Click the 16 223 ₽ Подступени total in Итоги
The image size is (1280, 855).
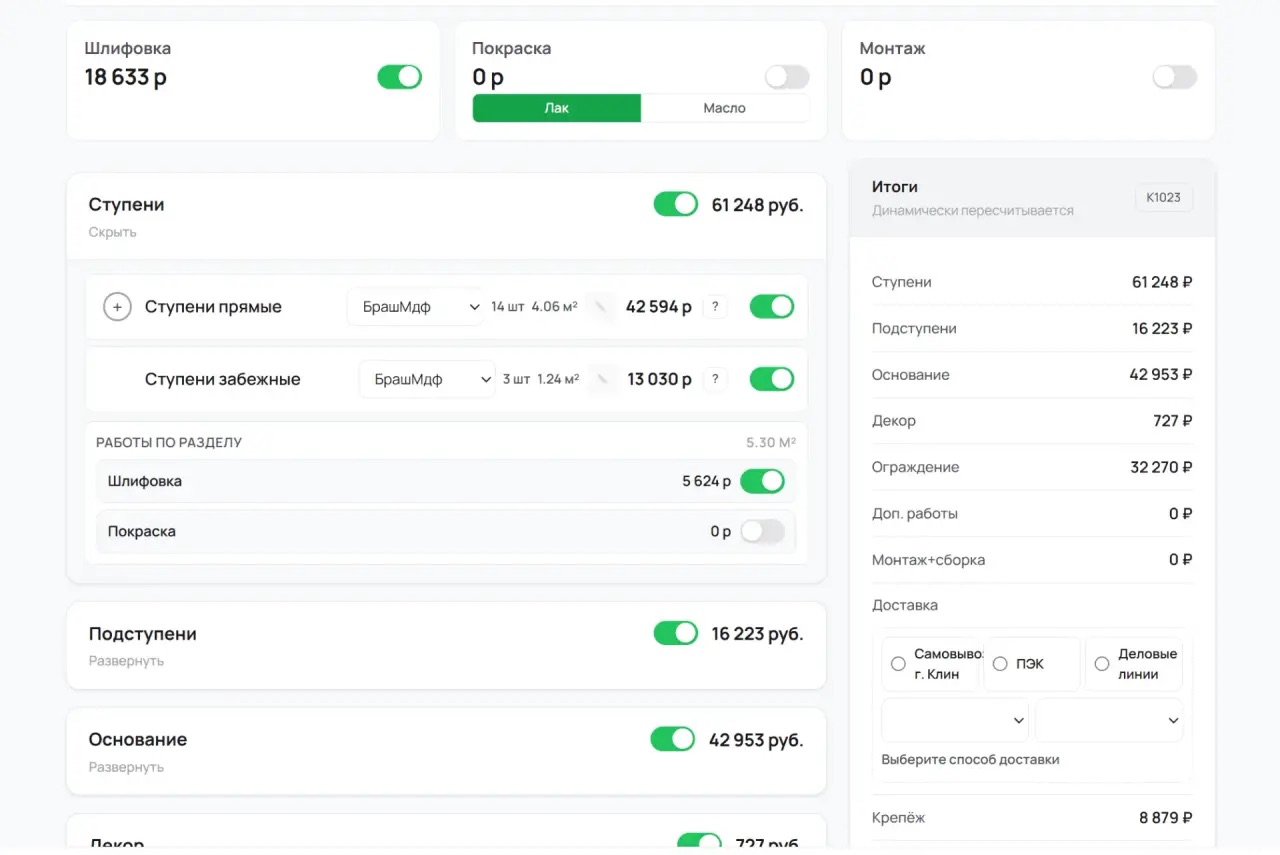[x=1162, y=328]
